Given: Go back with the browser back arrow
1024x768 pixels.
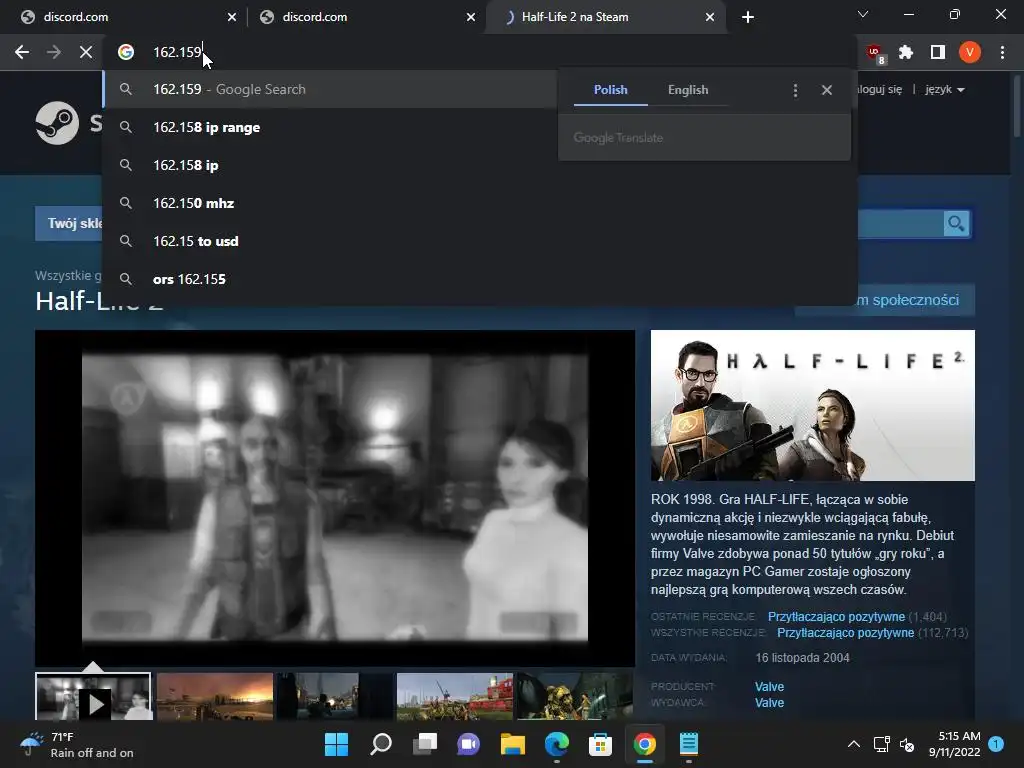Looking at the screenshot, I should [x=22, y=52].
